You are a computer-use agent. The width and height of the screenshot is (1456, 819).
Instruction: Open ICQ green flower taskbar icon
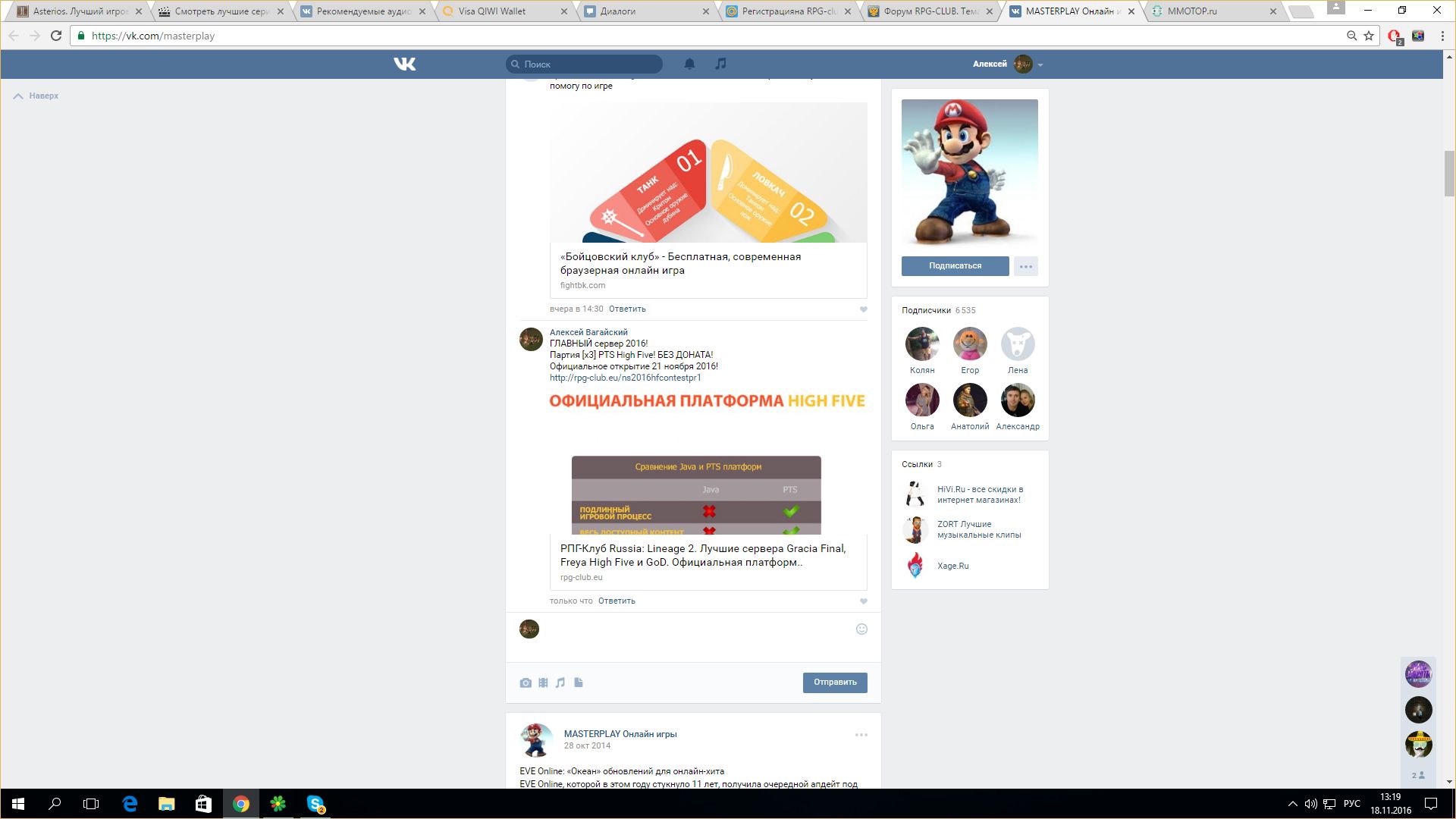point(278,804)
